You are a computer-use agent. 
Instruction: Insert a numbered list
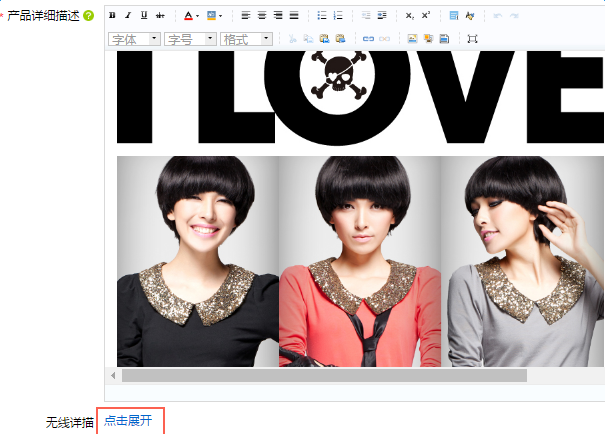[x=338, y=16]
